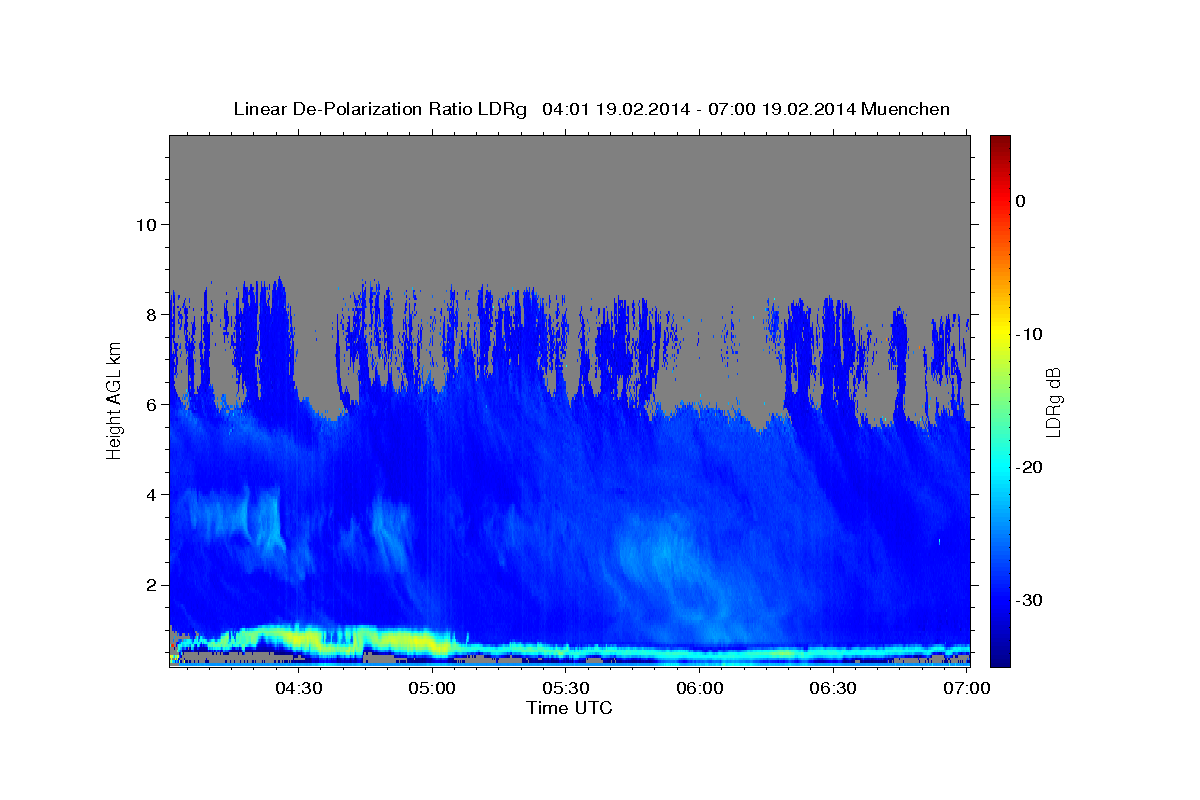Click the colorbar value 0
The height and width of the screenshot is (800, 1200).
pos(1020,201)
